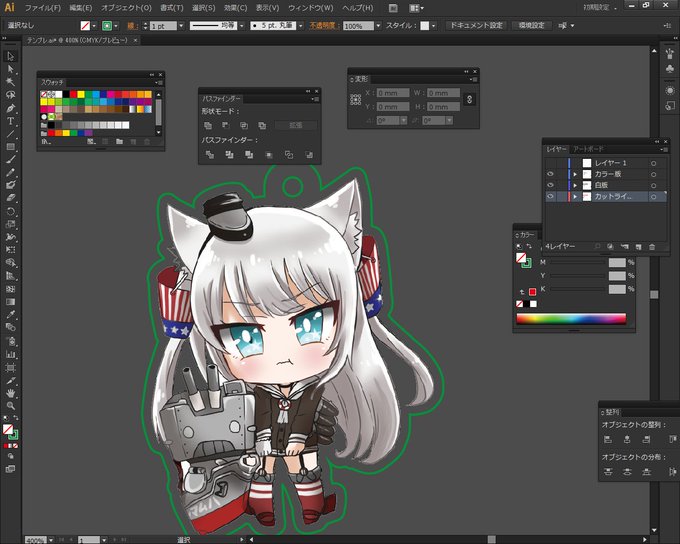Open Layers panel options menu
Image resolution: width=680 pixels, height=544 pixels.
pos(664,149)
